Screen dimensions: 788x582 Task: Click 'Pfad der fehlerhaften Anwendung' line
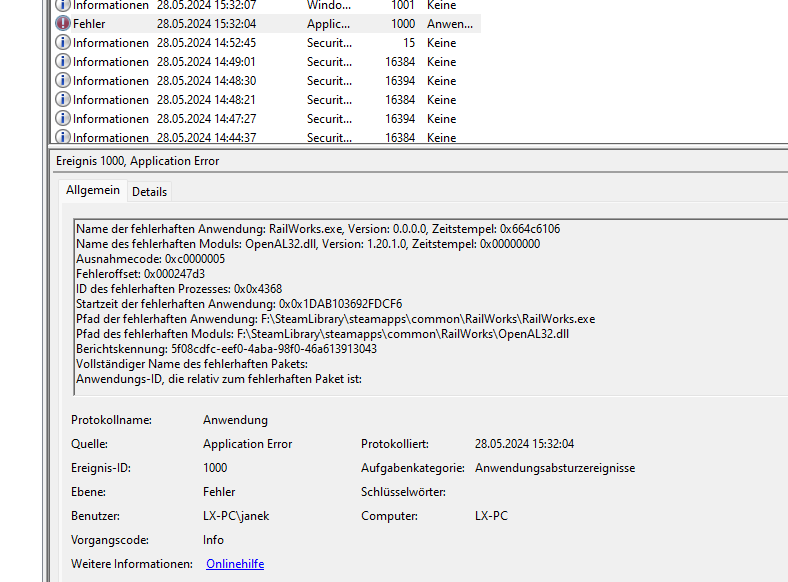coord(336,319)
